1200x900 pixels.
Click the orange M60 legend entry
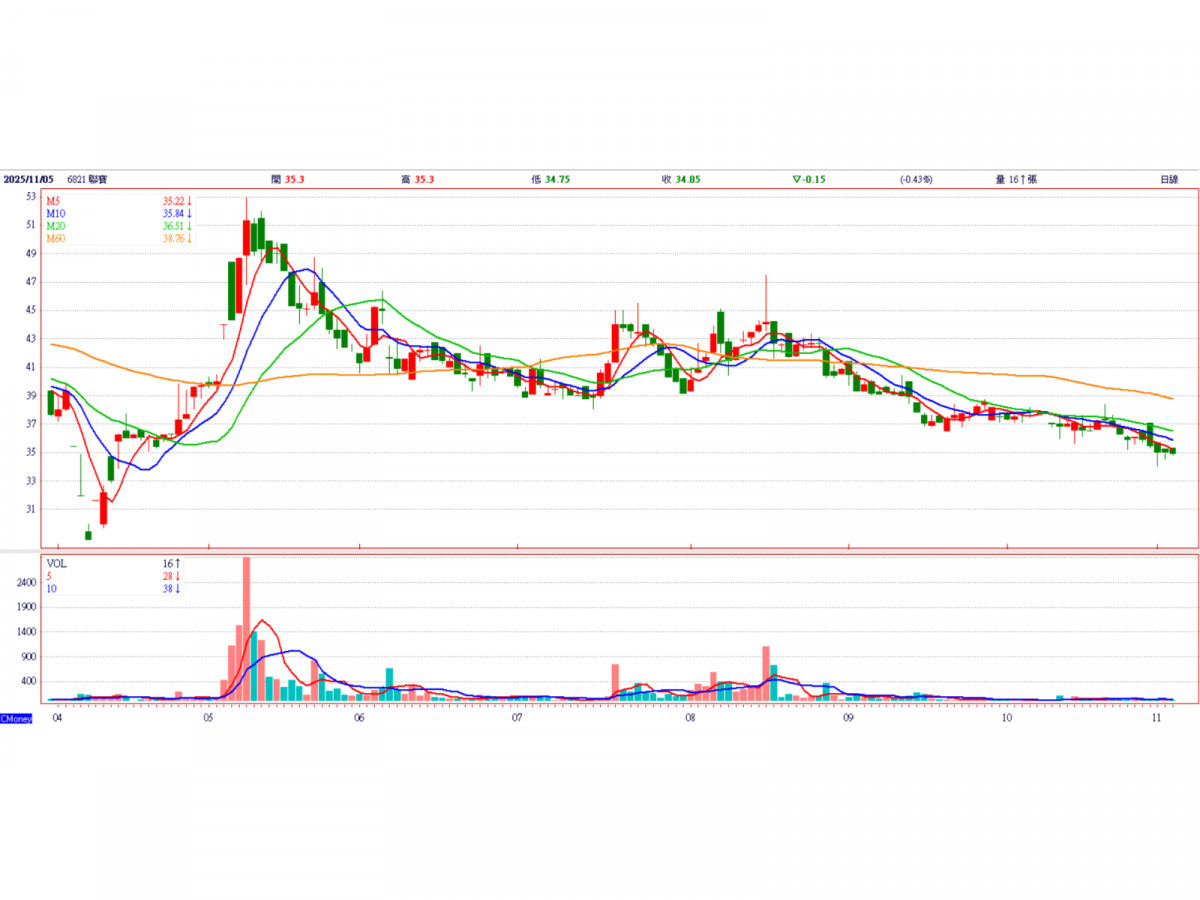tap(55, 239)
